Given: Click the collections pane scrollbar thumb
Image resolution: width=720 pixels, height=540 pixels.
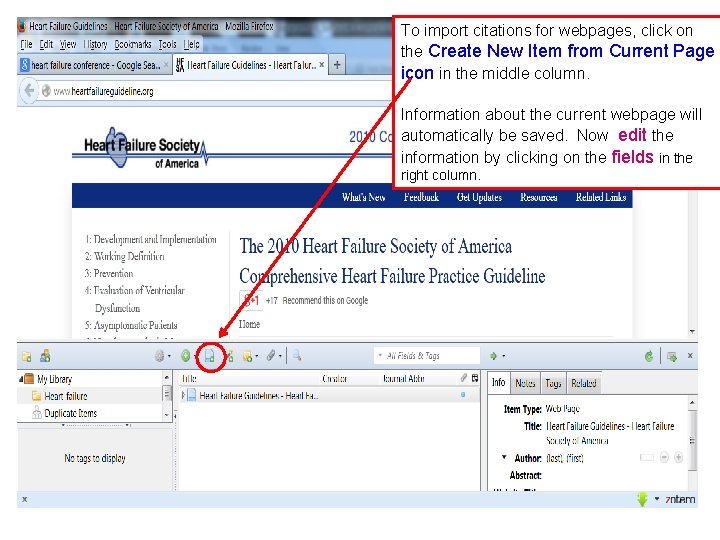Looking at the screenshot, I should coord(167,393).
